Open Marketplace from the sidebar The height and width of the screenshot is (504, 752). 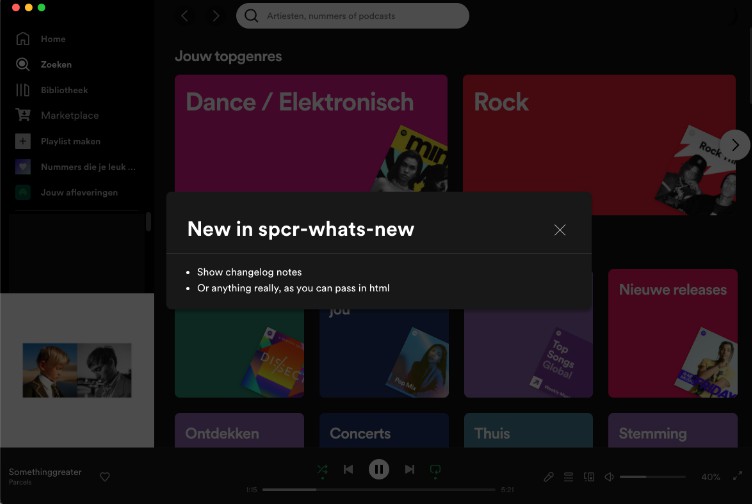(69, 115)
